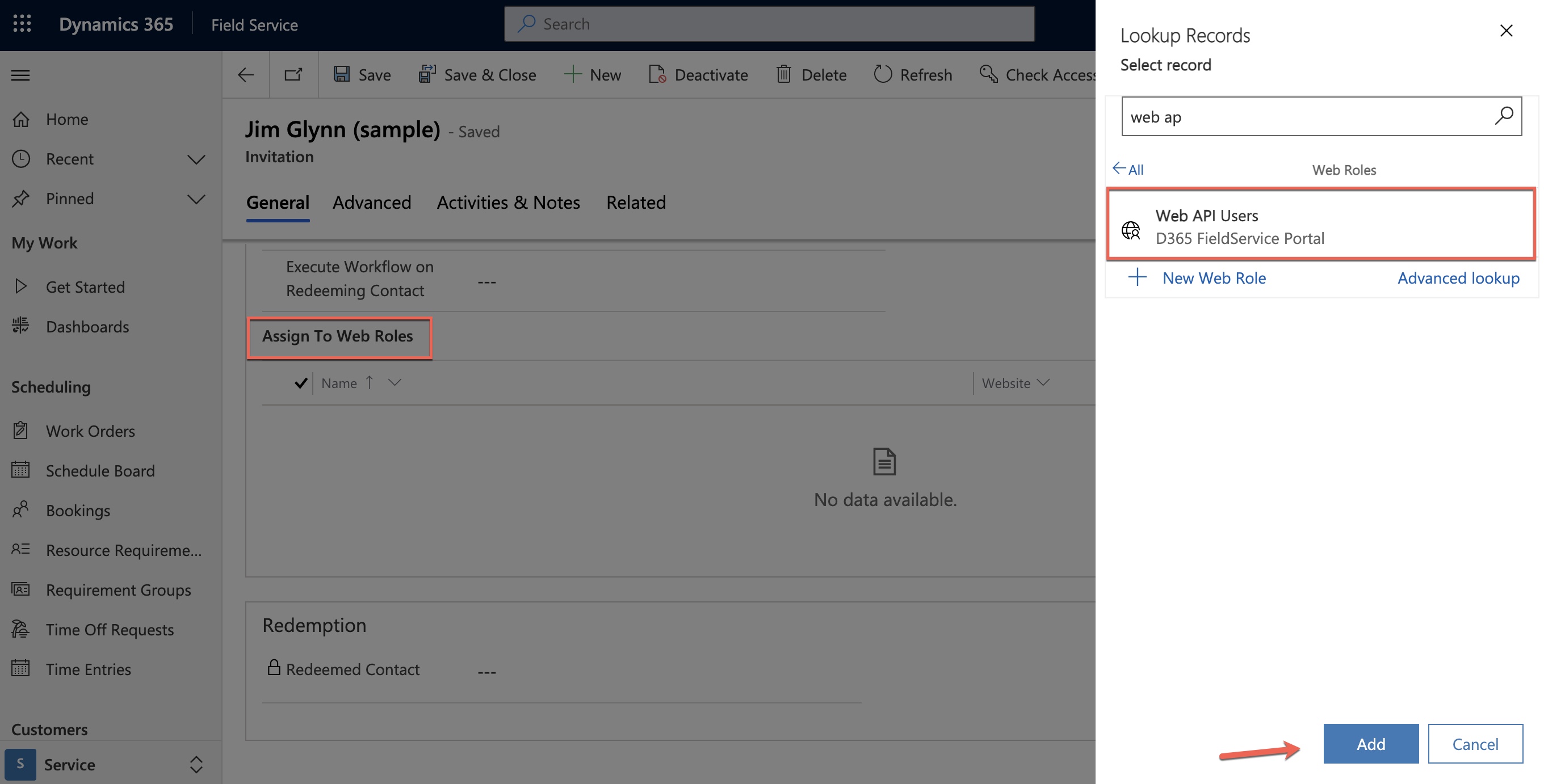The width and height of the screenshot is (1544, 784).
Task: Go back to All in lookup
Action: coord(1128,170)
